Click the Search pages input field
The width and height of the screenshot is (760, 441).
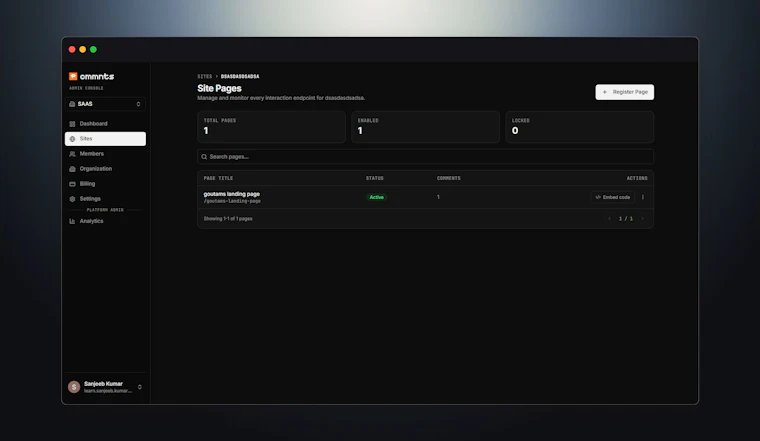pyautogui.click(x=425, y=157)
